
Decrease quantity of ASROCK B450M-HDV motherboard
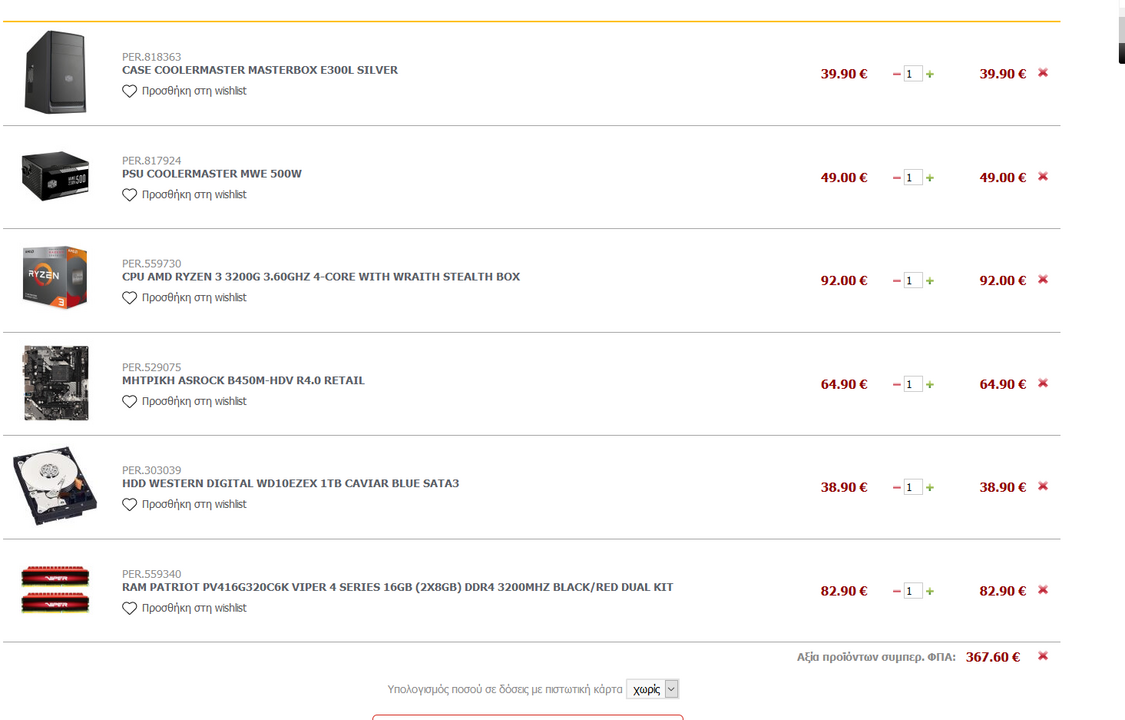[896, 384]
